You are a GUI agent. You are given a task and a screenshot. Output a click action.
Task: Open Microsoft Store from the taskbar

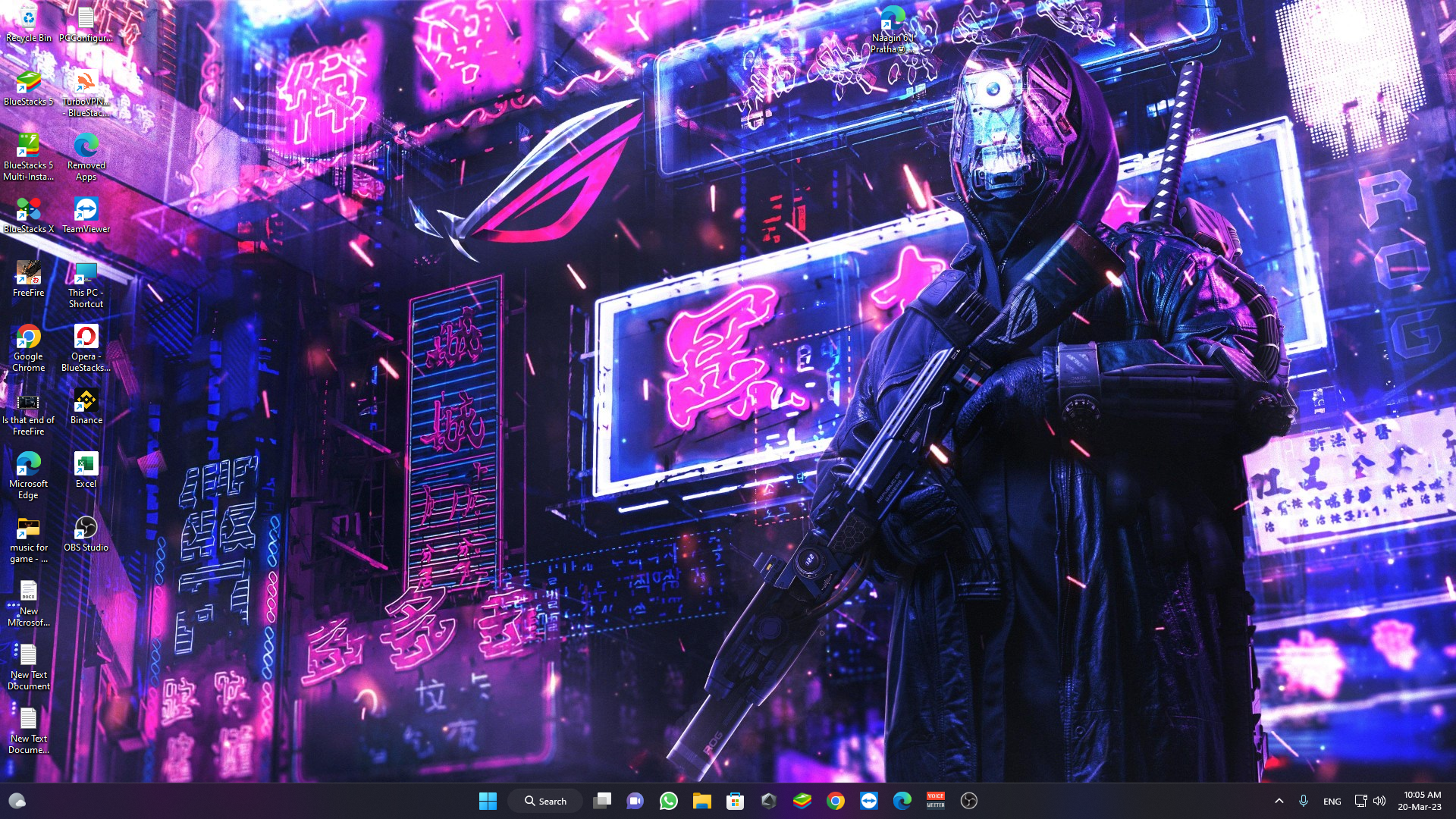[735, 801]
